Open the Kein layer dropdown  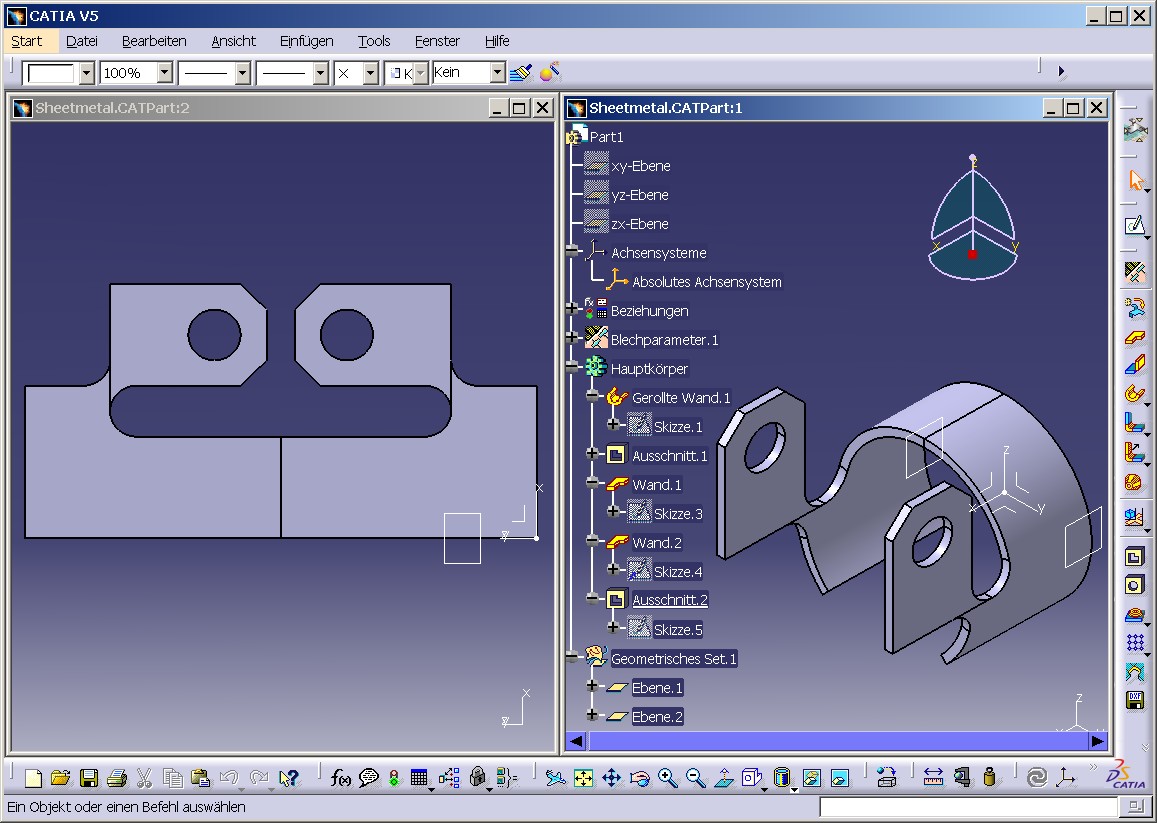(x=497, y=72)
